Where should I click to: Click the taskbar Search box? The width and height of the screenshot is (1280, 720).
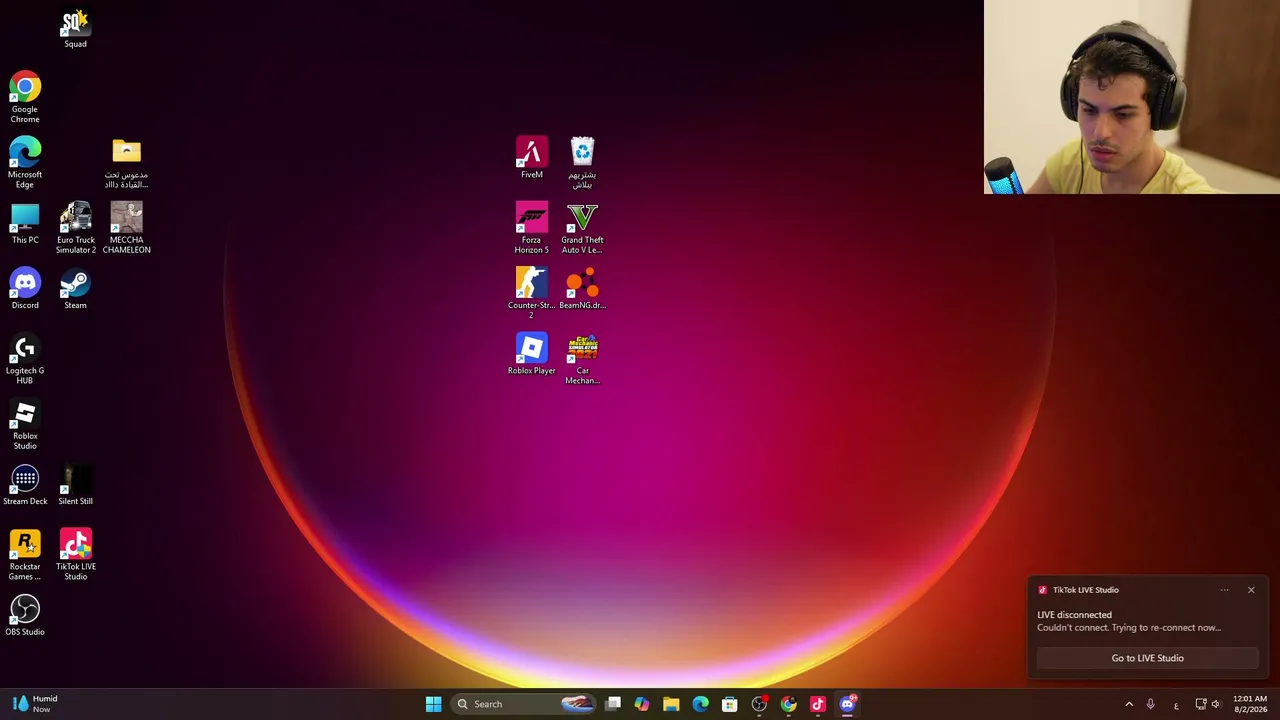pyautogui.click(x=524, y=704)
